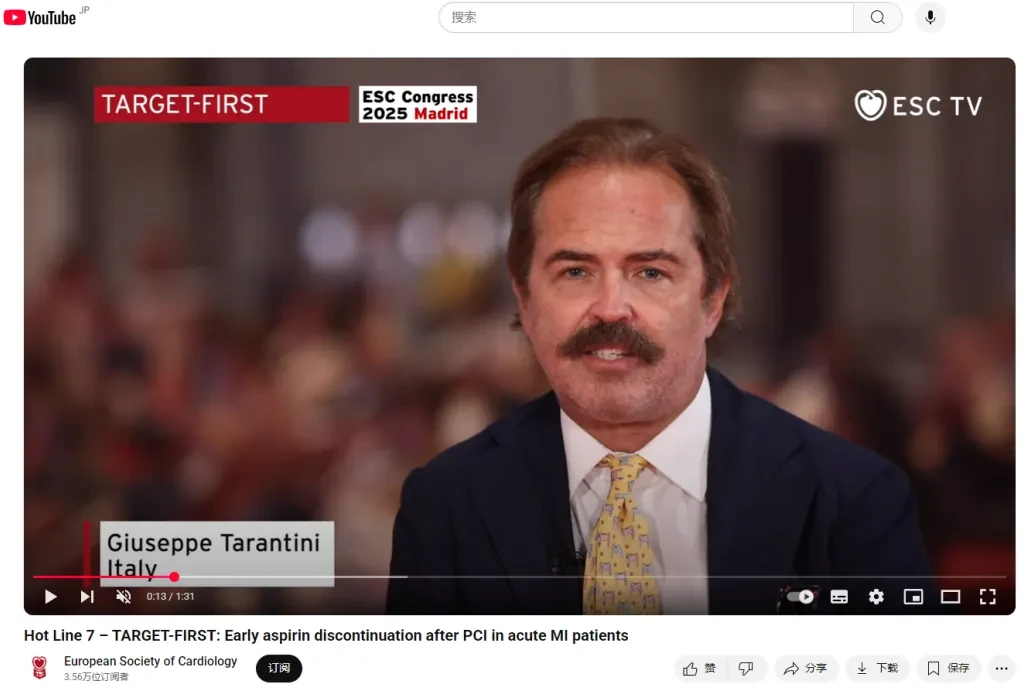
Task: Unmute the video volume
Action: click(x=123, y=596)
